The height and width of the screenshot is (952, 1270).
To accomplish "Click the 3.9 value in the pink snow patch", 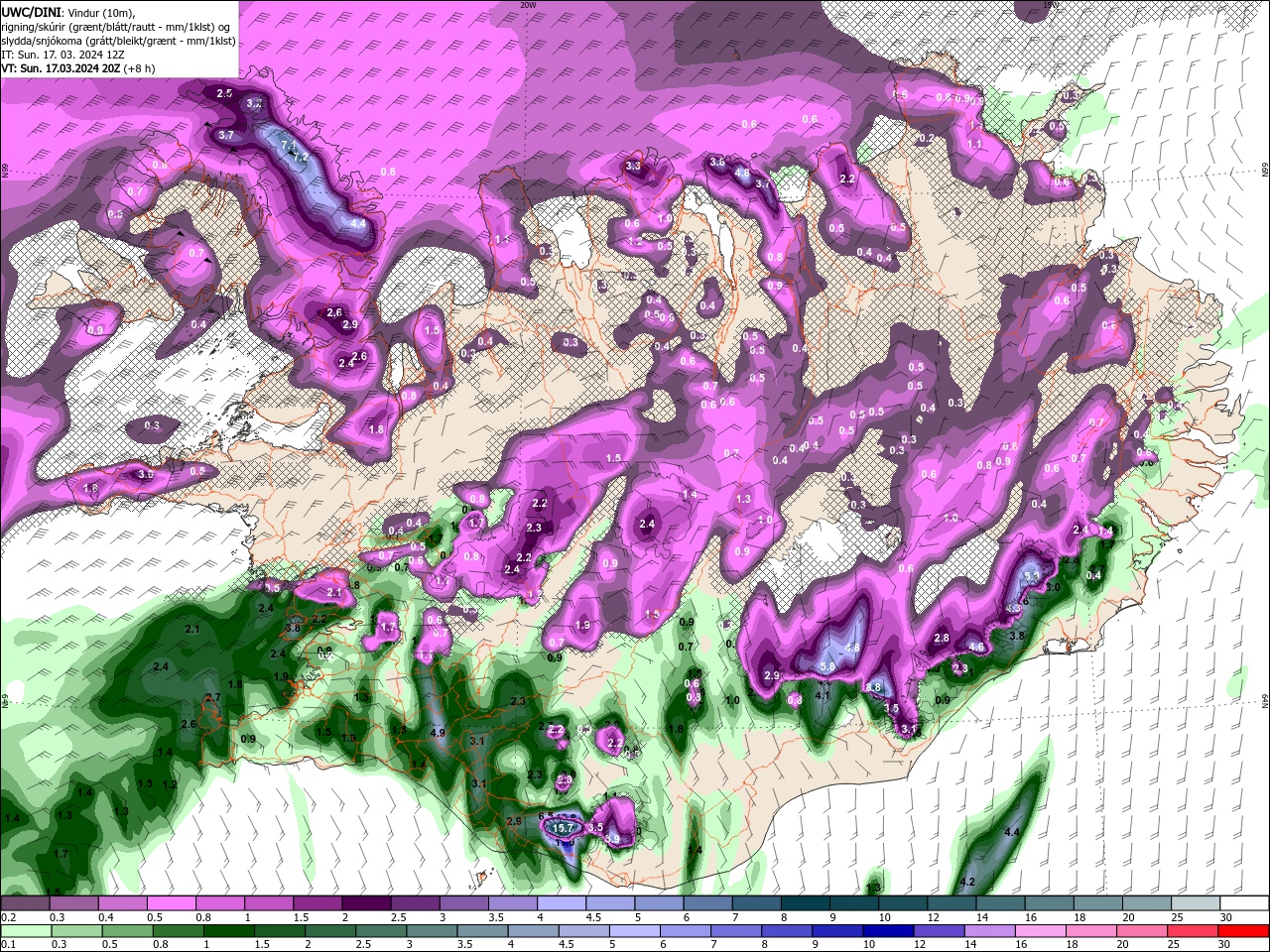I will [612, 839].
